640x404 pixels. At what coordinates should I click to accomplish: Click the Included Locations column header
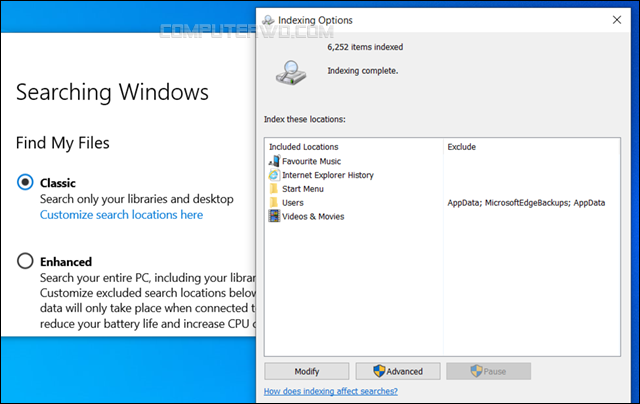(304, 147)
